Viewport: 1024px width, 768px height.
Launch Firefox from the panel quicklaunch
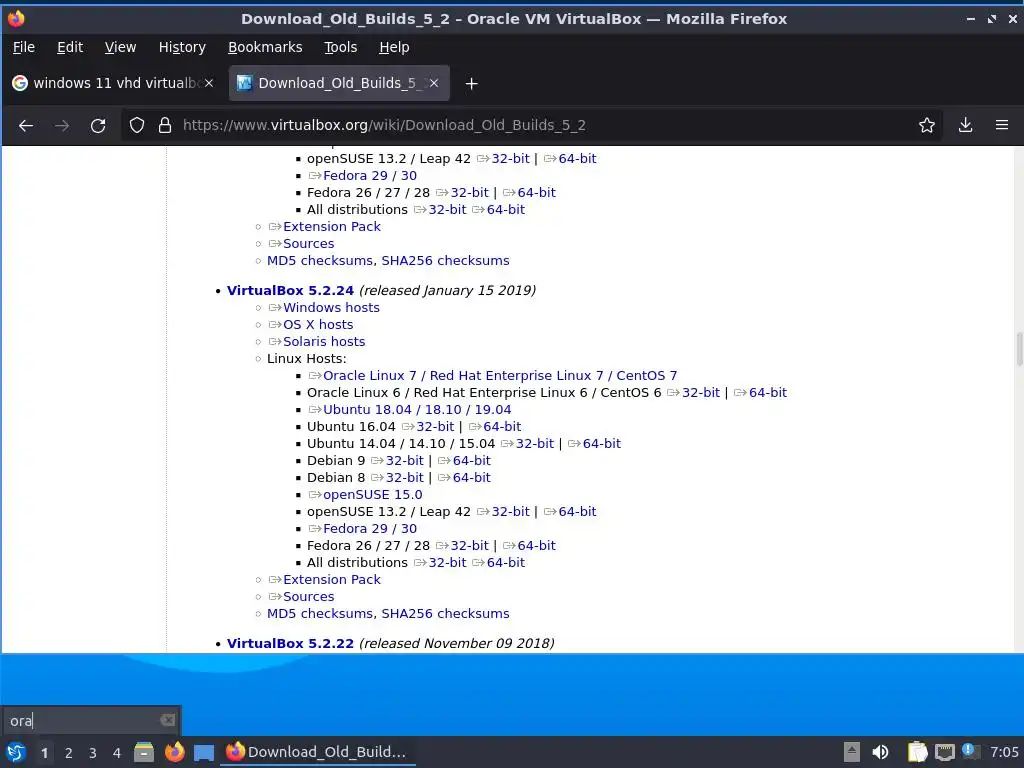coord(174,752)
